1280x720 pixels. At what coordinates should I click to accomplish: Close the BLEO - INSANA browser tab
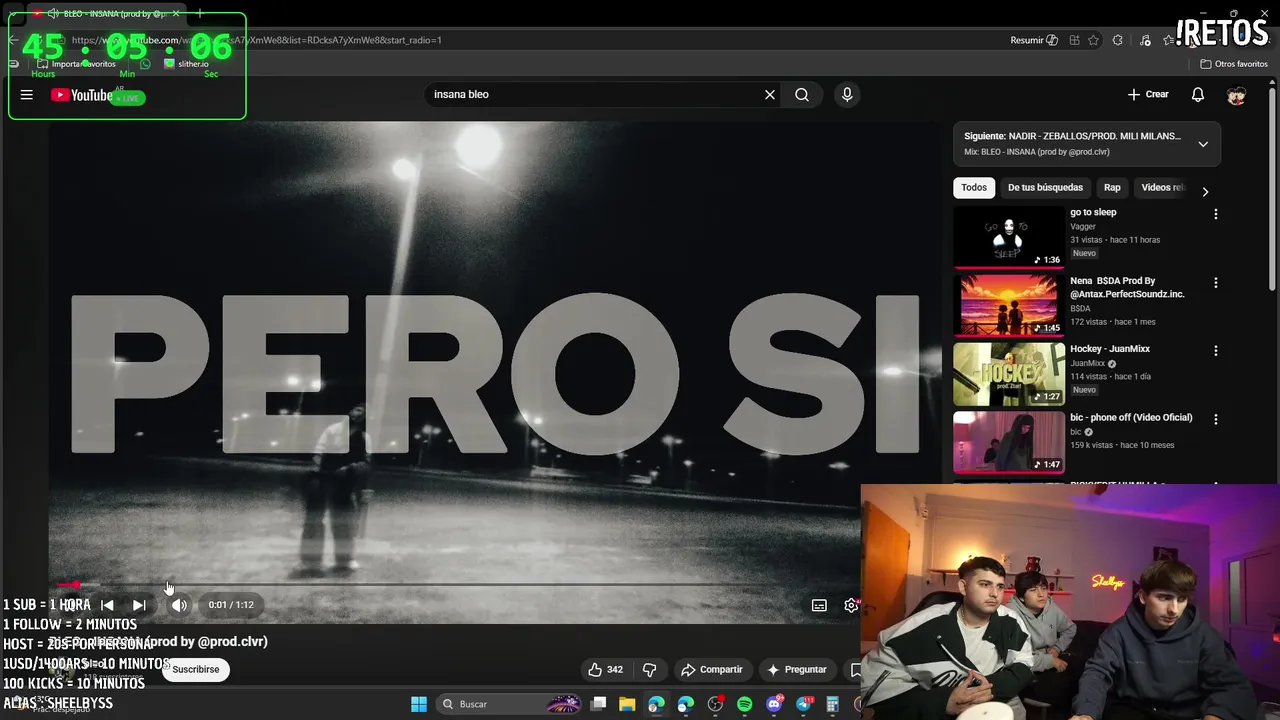pyautogui.click(x=176, y=14)
